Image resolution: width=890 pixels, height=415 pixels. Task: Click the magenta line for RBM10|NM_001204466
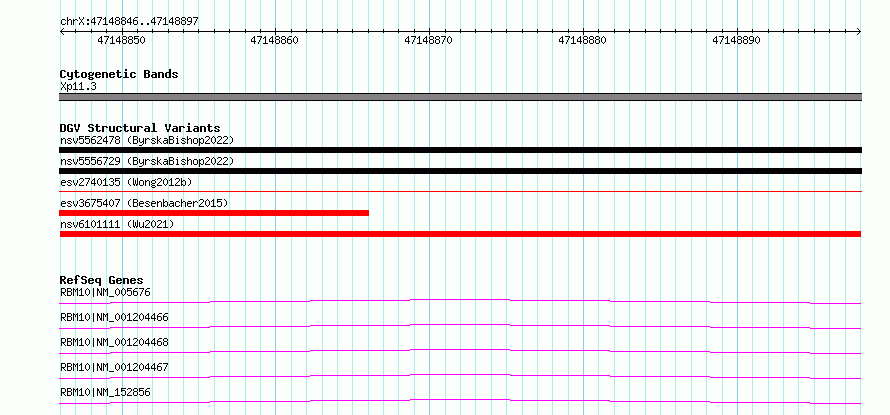click(460, 326)
